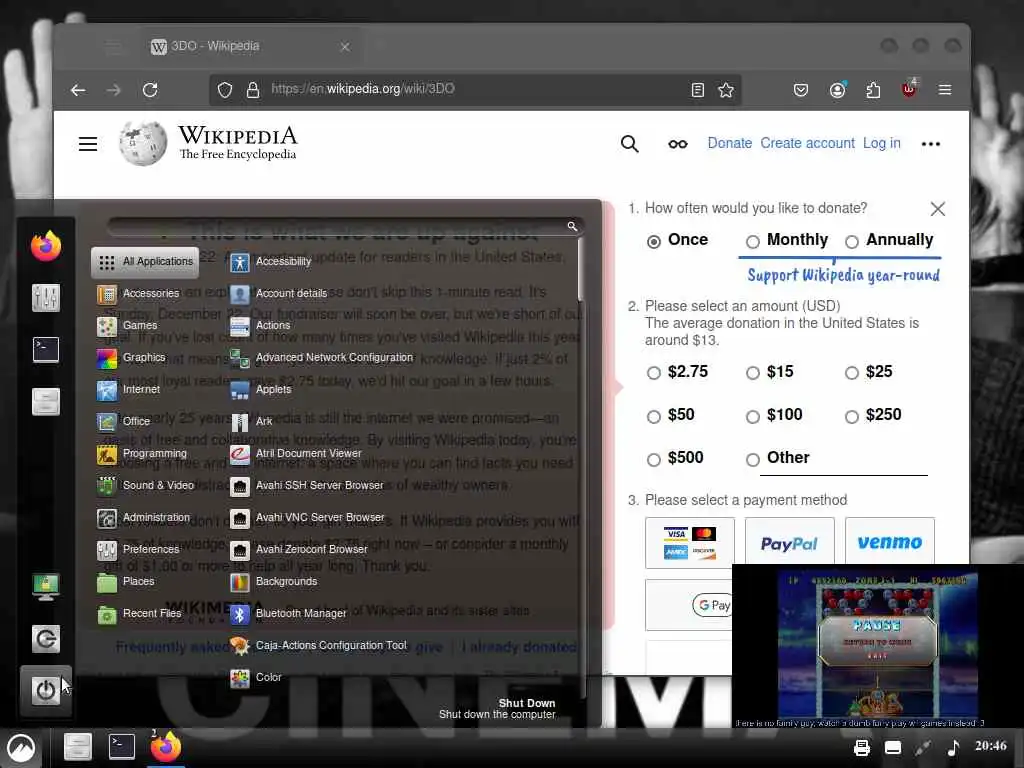The height and width of the screenshot is (768, 1024).
Task: Select the Once donation frequency
Action: pos(654,242)
